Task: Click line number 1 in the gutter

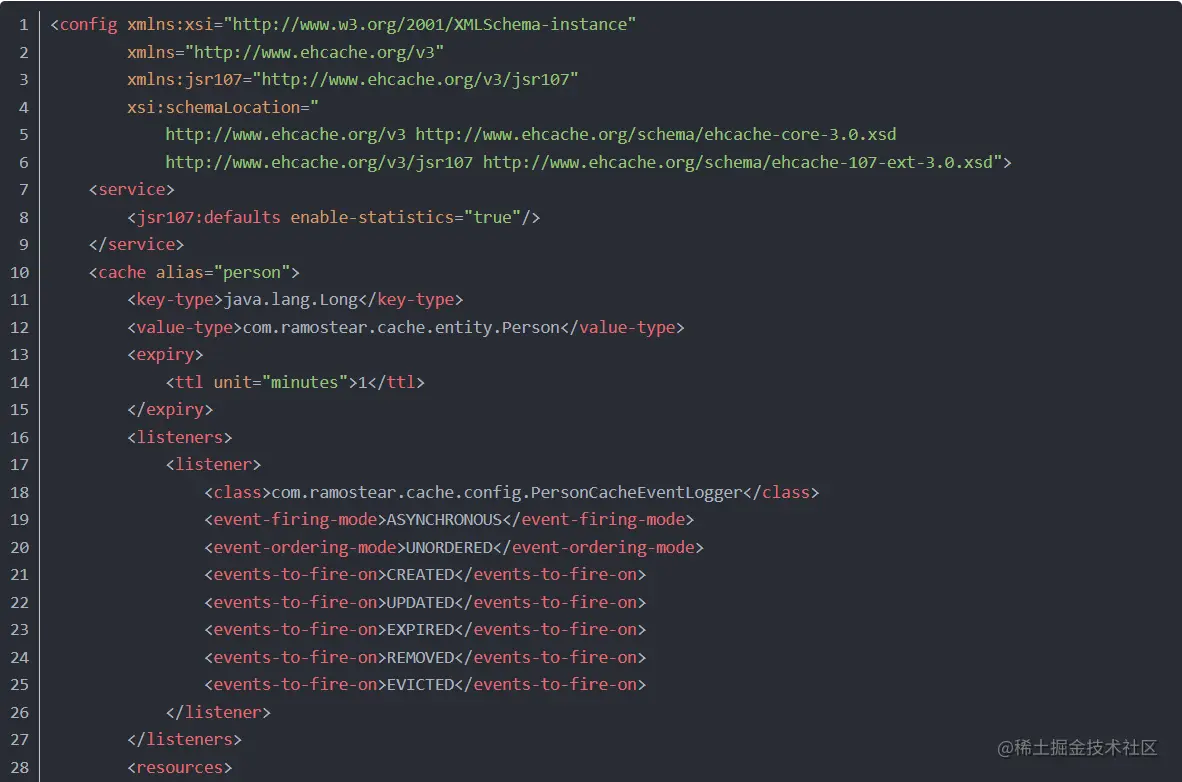Action: (x=23, y=24)
